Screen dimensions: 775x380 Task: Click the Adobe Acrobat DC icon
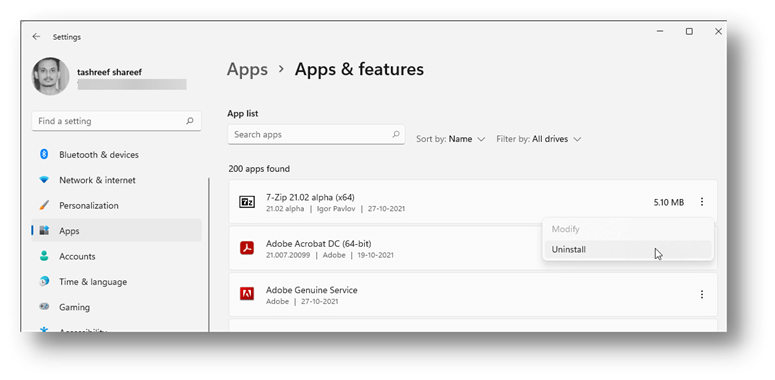pyautogui.click(x=247, y=248)
